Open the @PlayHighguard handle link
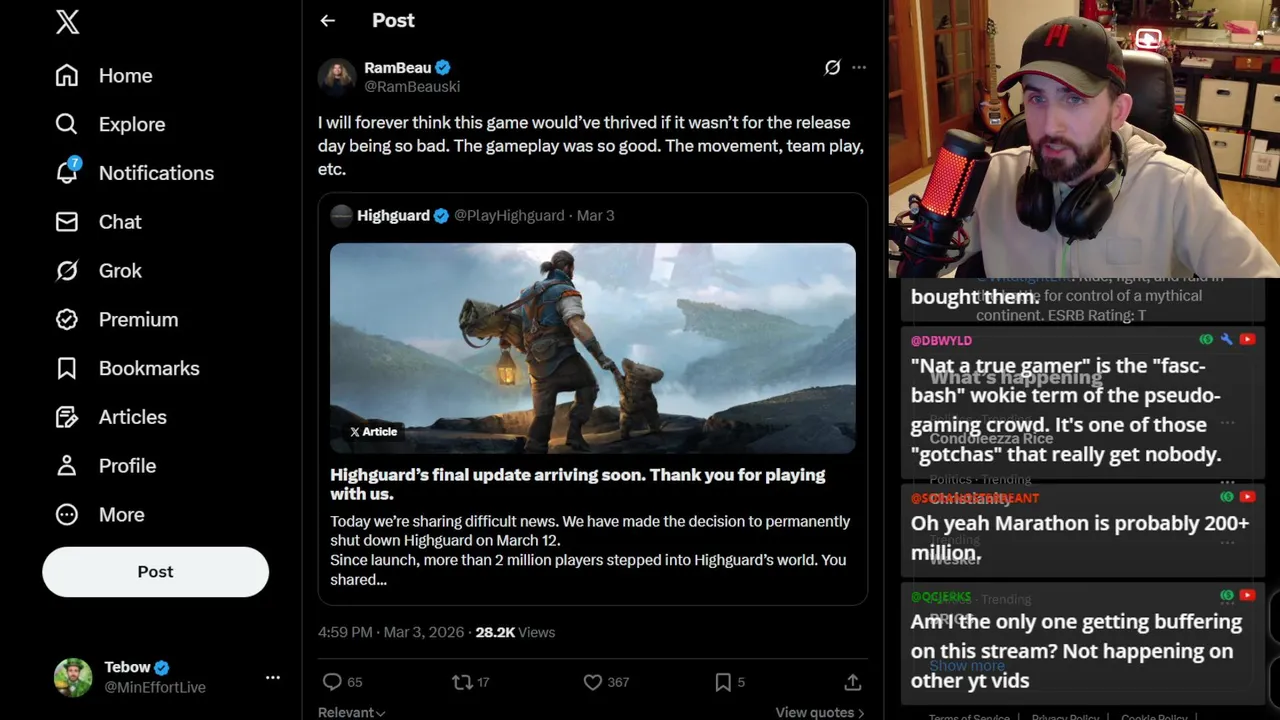Viewport: 1280px width, 720px height. (x=509, y=215)
